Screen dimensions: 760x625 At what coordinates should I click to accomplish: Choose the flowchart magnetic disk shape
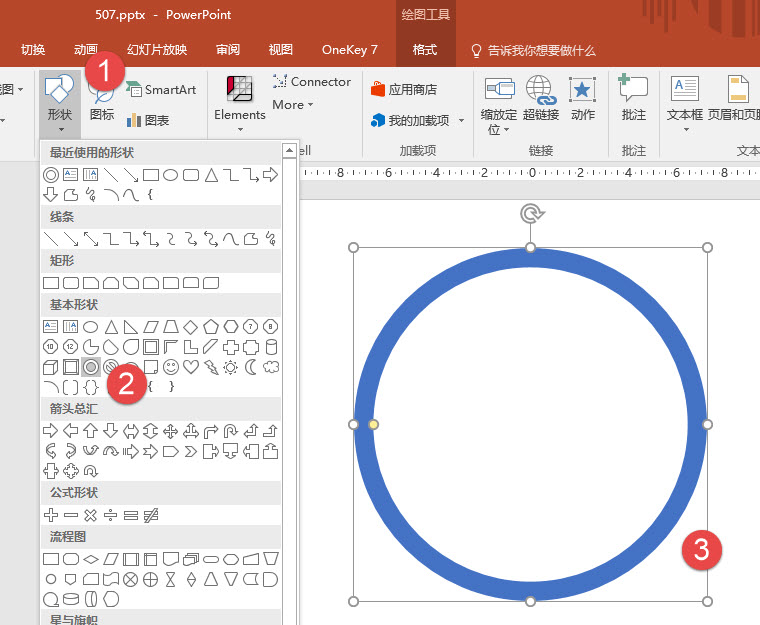pyautogui.click(x=71, y=599)
